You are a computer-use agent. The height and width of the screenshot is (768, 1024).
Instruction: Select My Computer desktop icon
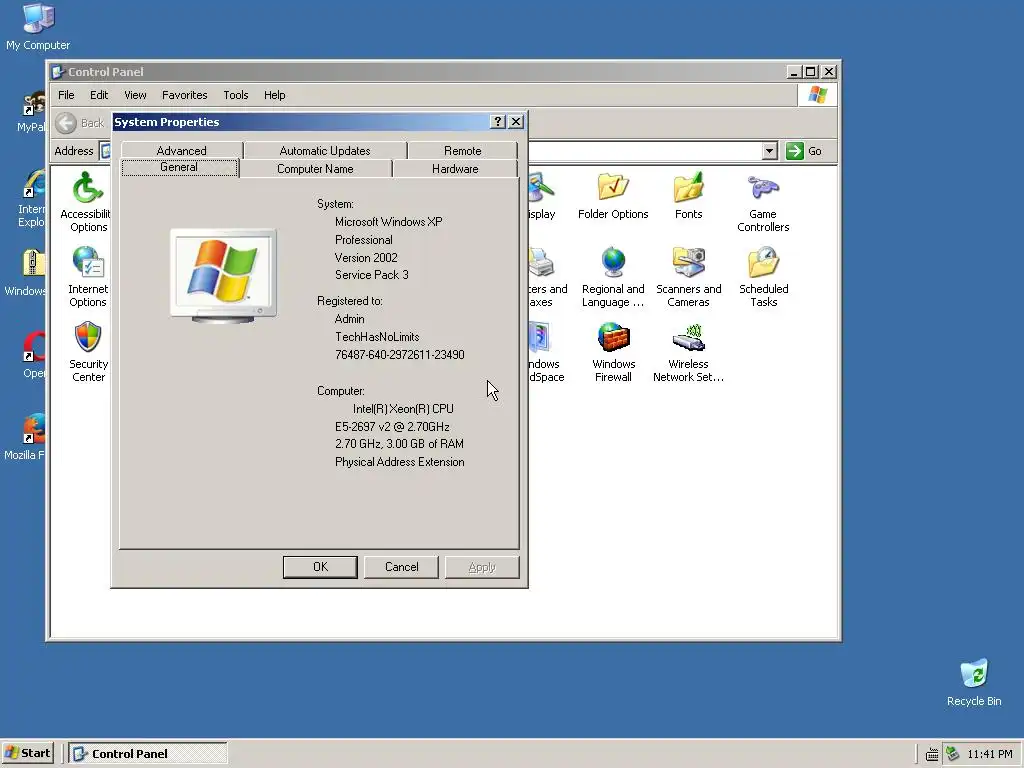(x=38, y=27)
